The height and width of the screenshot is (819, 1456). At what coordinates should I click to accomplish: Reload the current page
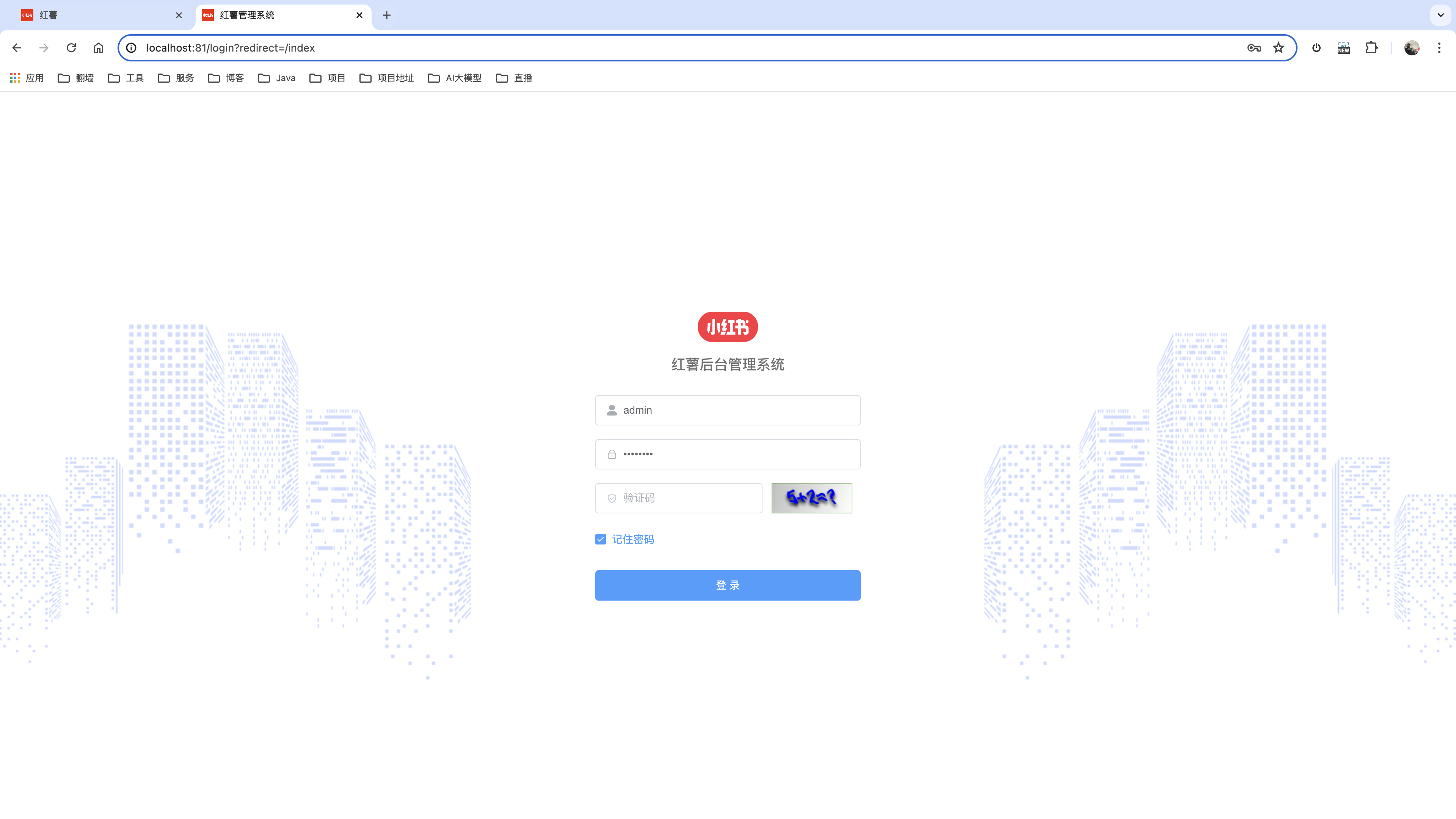pyautogui.click(x=71, y=48)
